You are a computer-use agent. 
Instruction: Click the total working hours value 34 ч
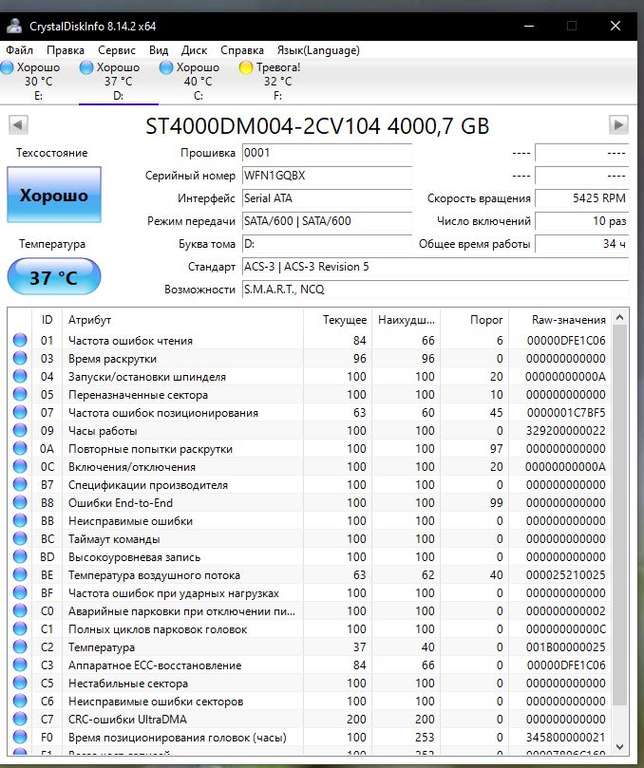[x=582, y=244]
